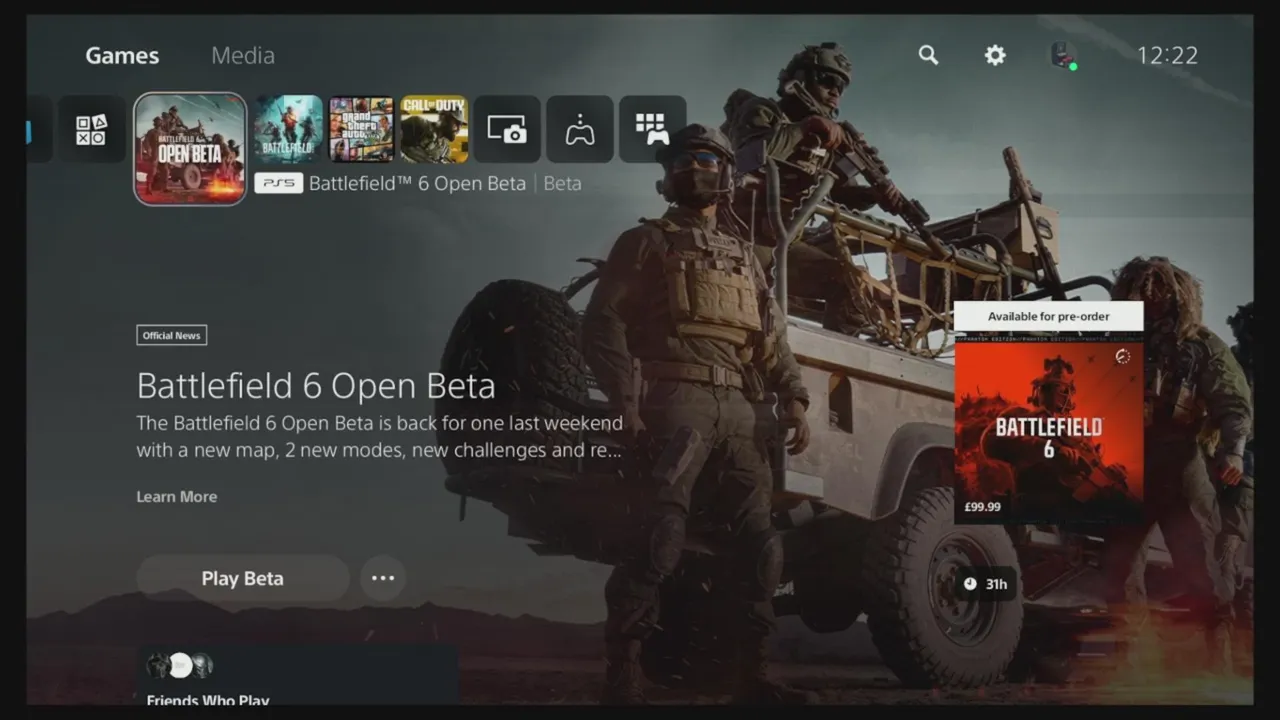Select the Battlefield Open Beta game tile
Image resolution: width=1280 pixels, height=720 pixels.
tap(190, 148)
